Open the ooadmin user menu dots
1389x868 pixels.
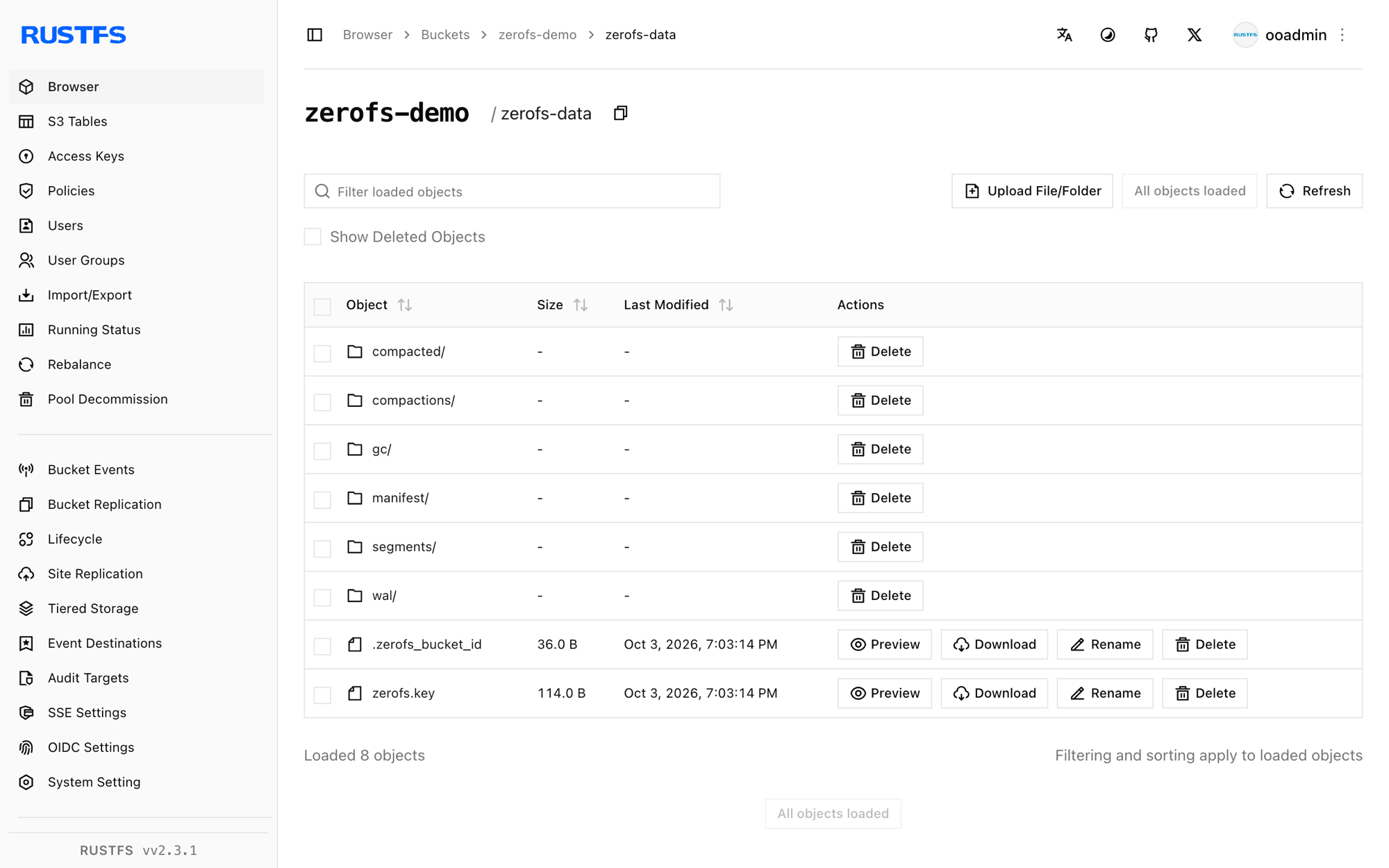click(x=1342, y=35)
